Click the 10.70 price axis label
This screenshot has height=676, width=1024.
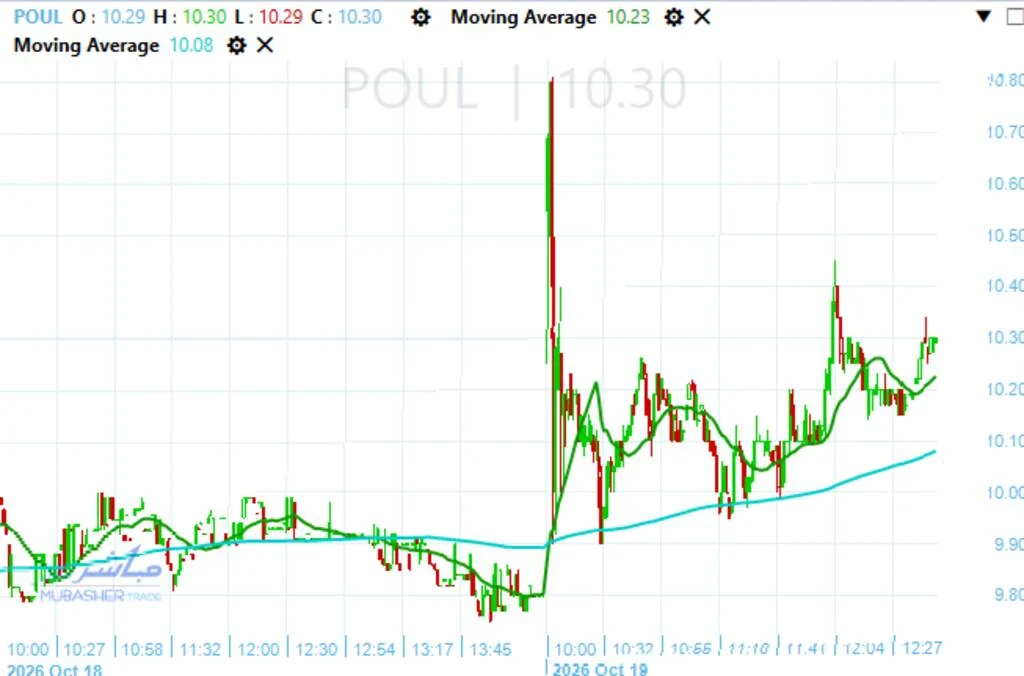[x=1005, y=133]
